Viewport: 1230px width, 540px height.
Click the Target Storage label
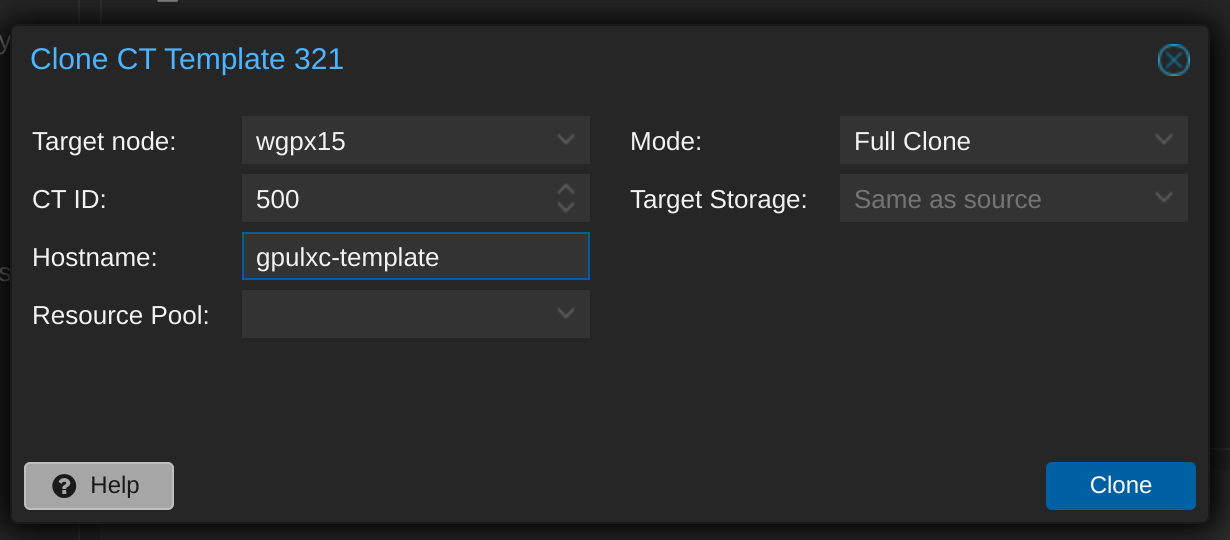[718, 199]
